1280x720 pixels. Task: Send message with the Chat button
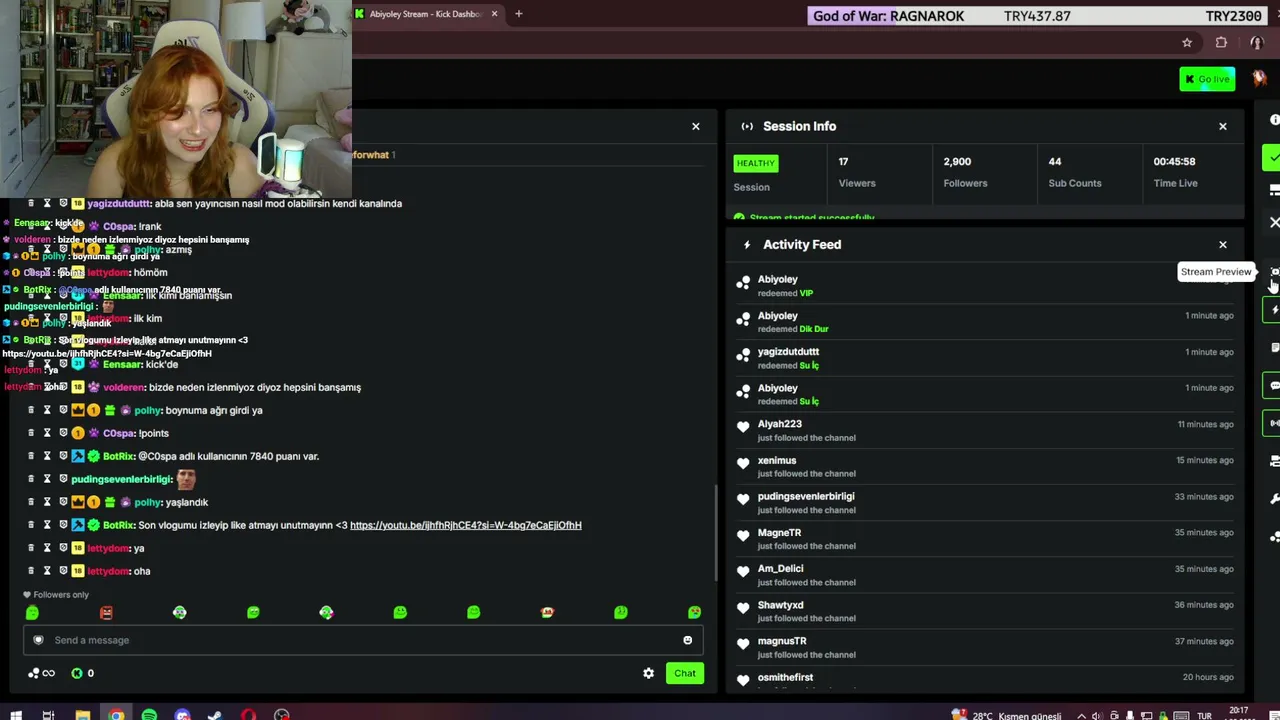pos(685,673)
